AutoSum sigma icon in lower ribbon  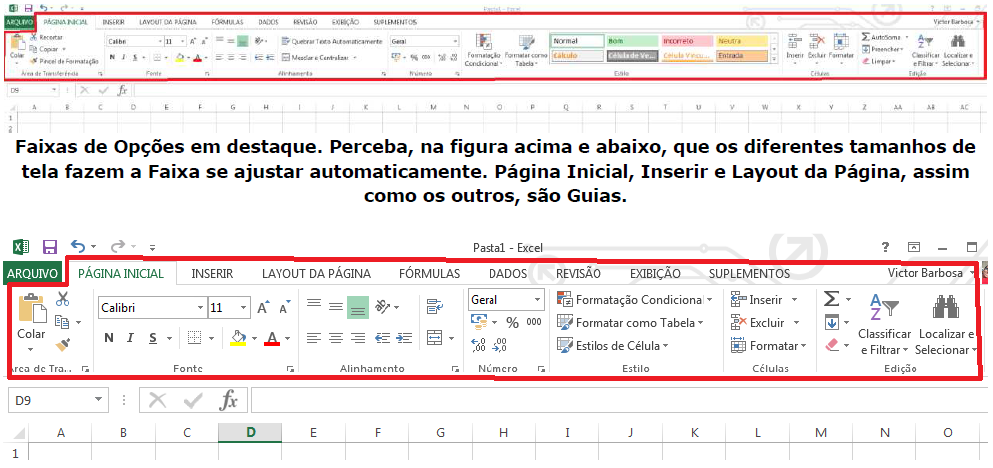point(831,299)
